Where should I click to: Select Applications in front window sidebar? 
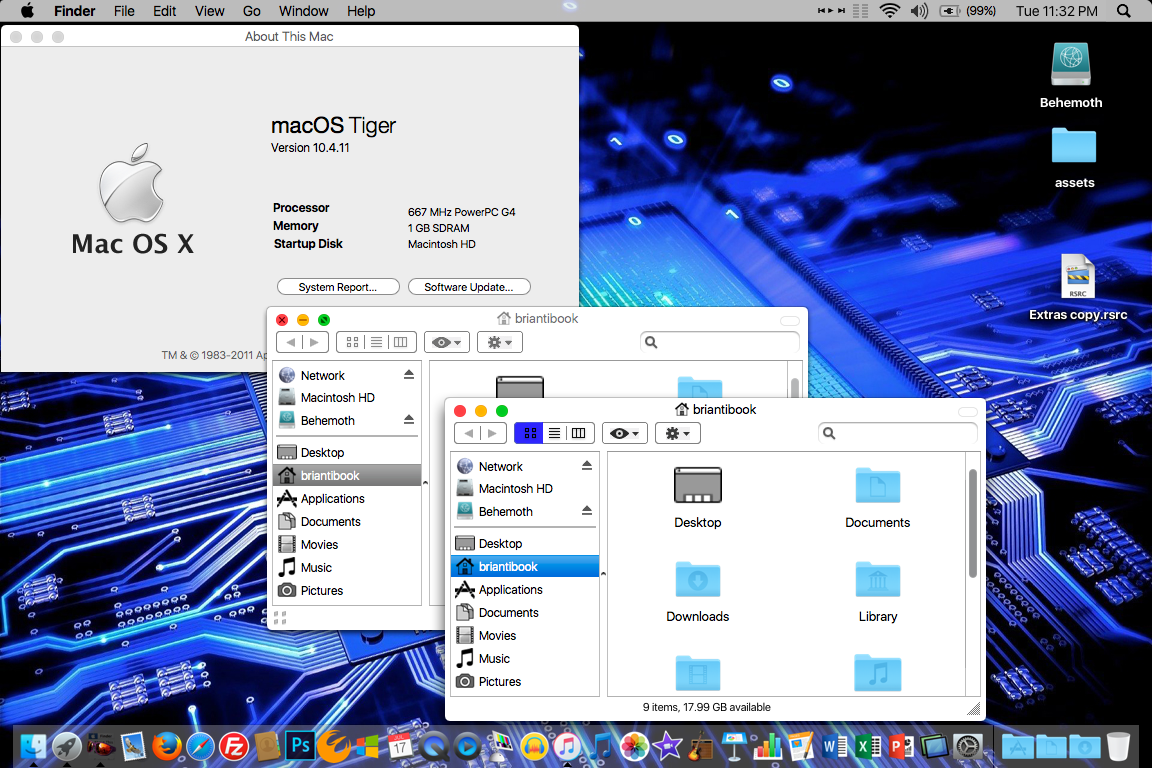coord(525,589)
